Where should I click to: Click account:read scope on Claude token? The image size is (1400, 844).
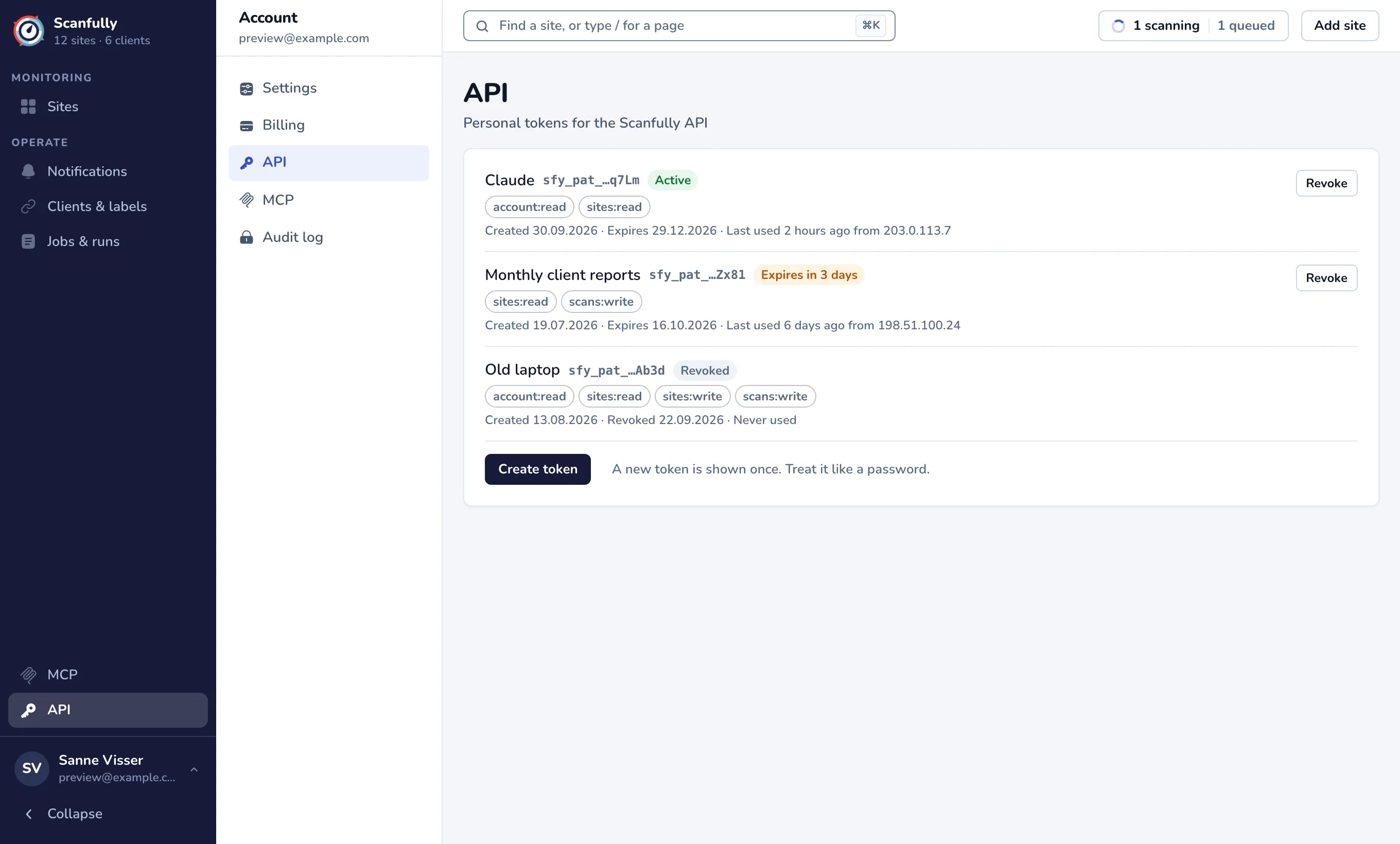[x=530, y=207]
